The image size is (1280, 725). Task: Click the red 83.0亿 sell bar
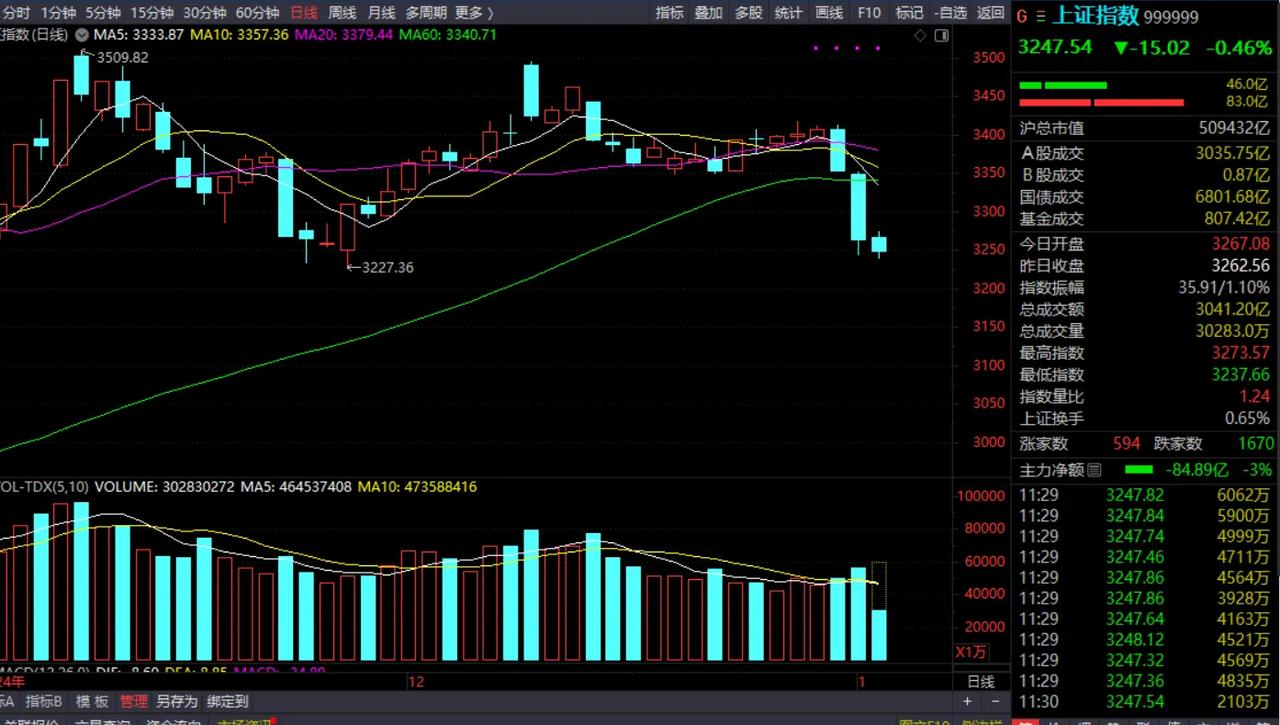pyautogui.click(x=1100, y=102)
